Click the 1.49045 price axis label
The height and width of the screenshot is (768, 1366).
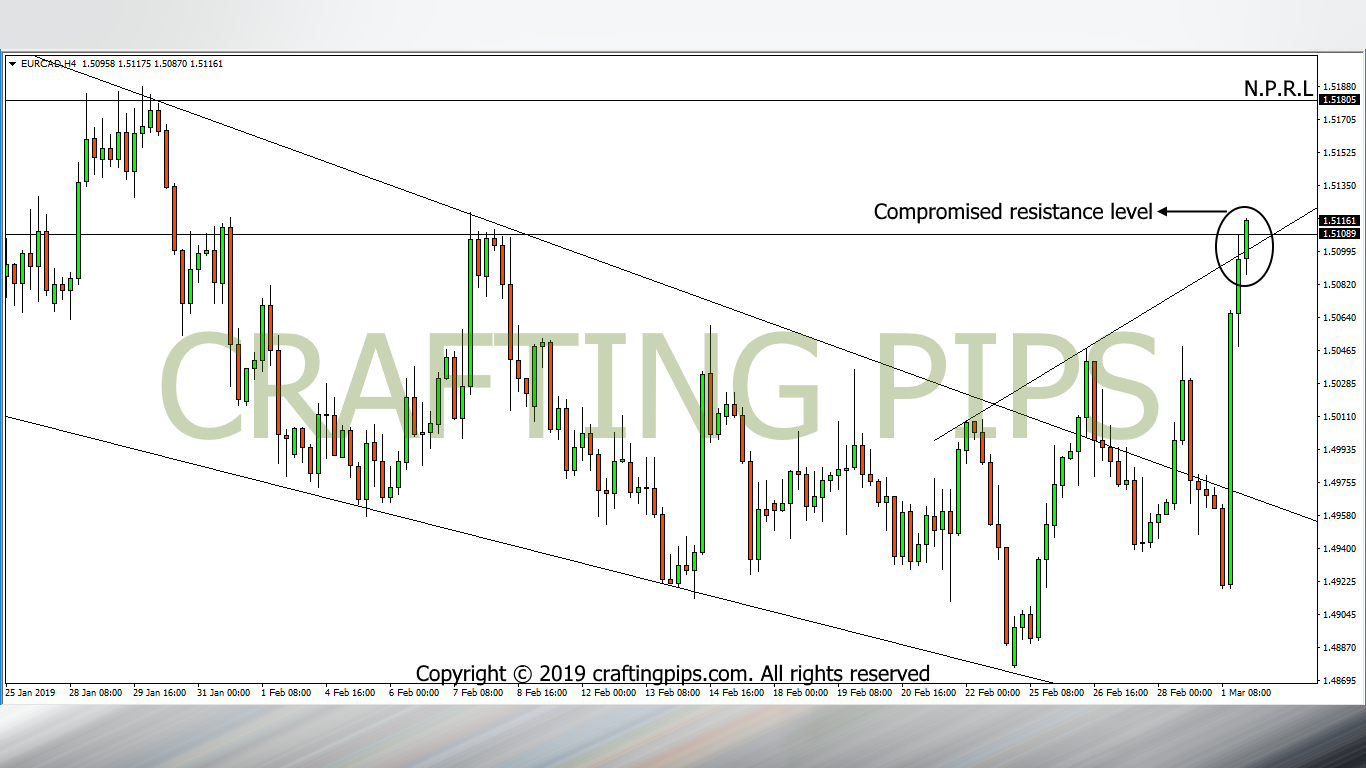[x=1339, y=614]
